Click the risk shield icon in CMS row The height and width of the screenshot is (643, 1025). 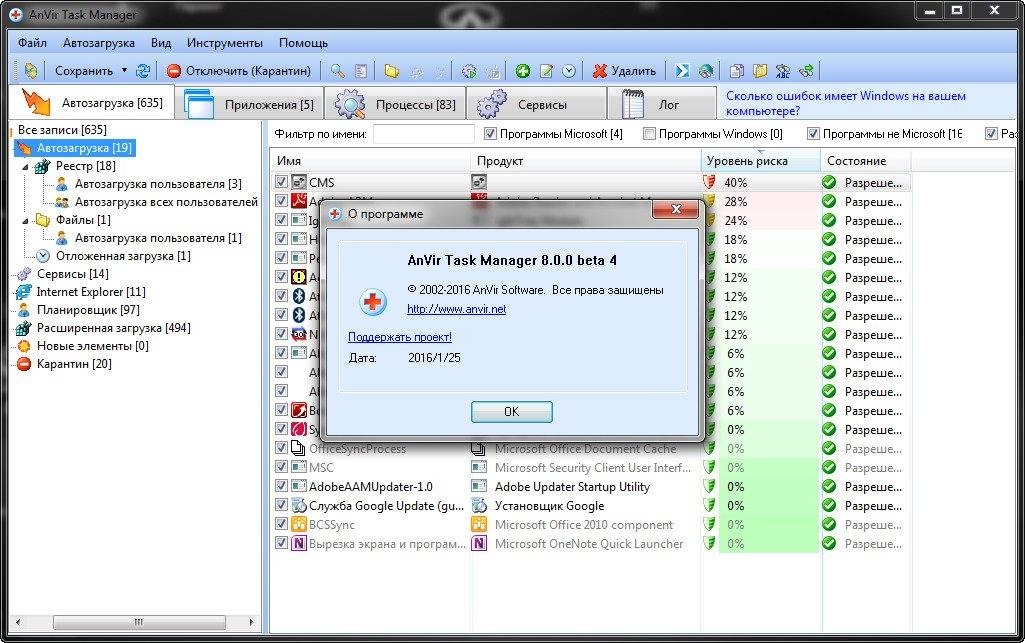709,182
